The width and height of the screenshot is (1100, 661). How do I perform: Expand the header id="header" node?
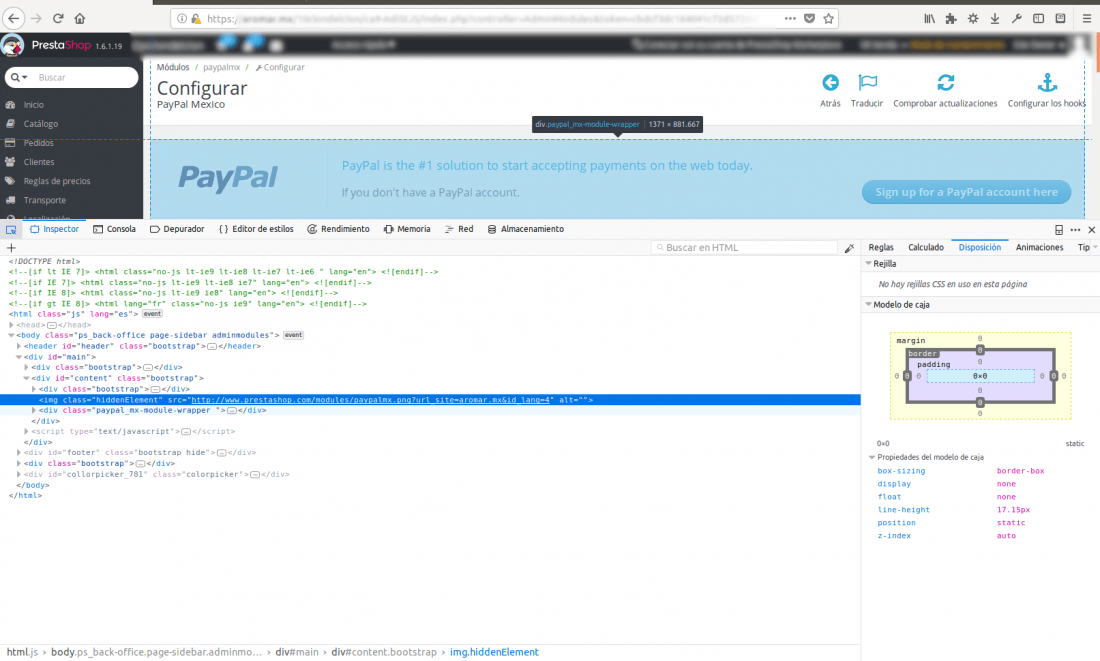(x=19, y=346)
